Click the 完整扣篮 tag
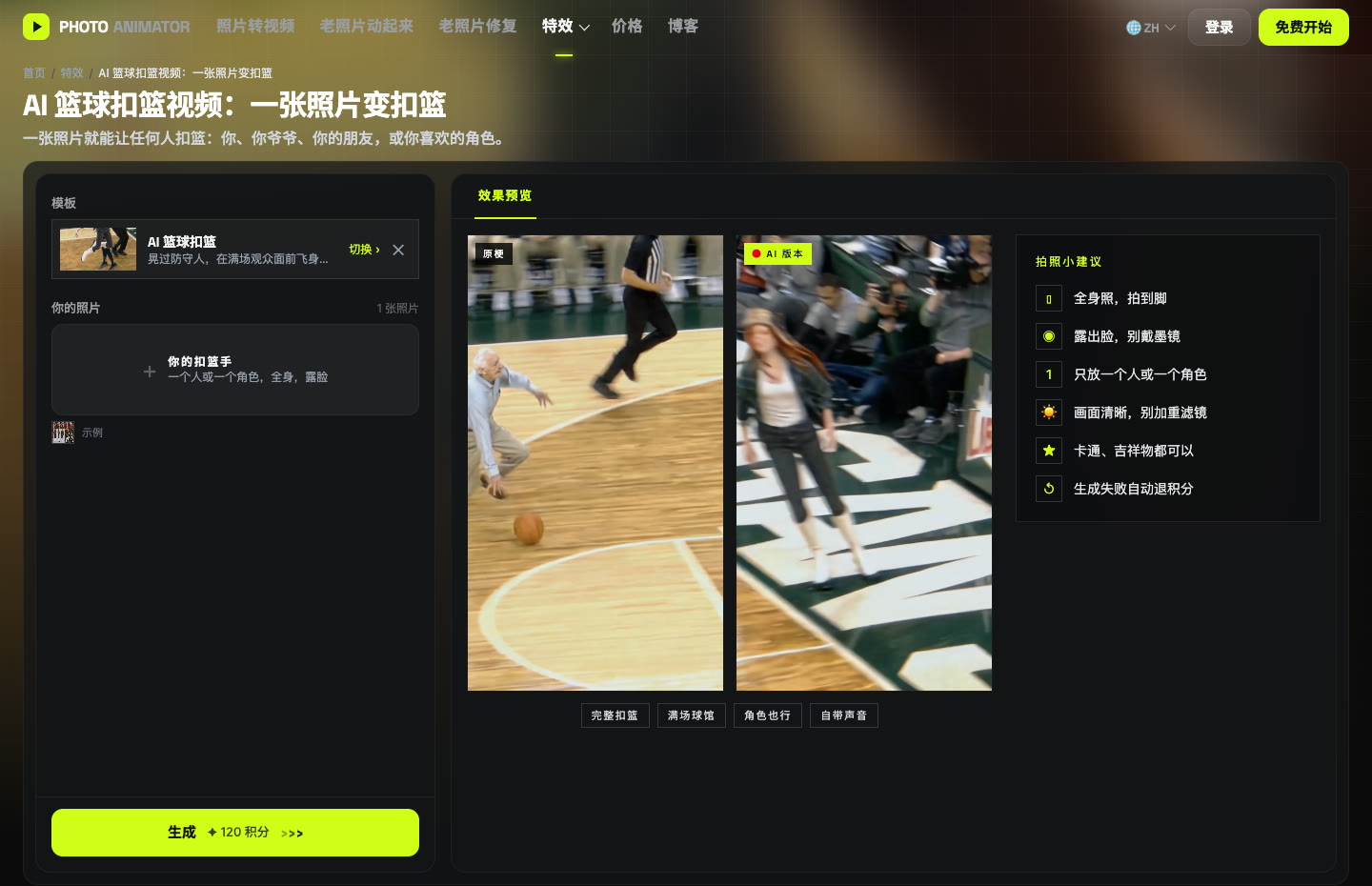 615,715
